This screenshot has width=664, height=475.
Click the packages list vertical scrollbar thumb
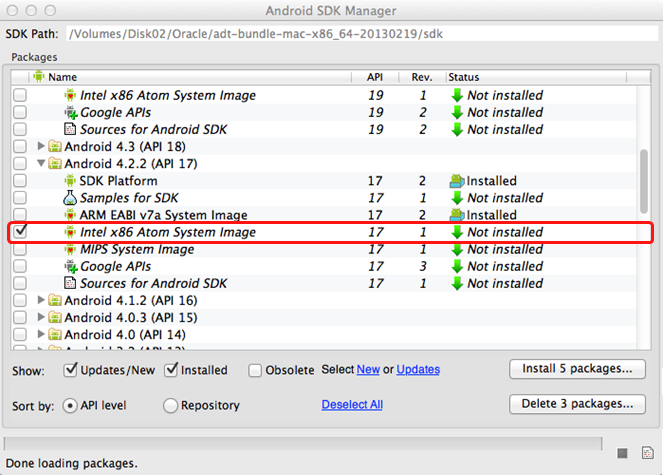(644, 181)
